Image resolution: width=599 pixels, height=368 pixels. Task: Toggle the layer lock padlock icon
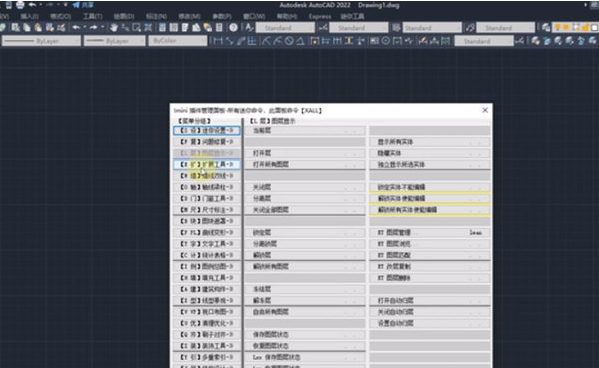(585, 28)
